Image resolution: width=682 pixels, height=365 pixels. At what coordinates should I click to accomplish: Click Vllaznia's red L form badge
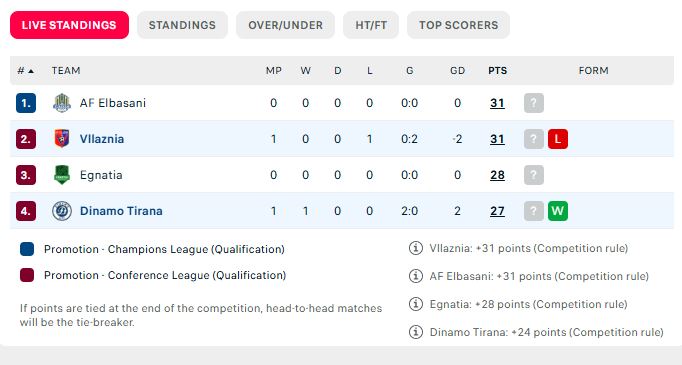click(558, 139)
